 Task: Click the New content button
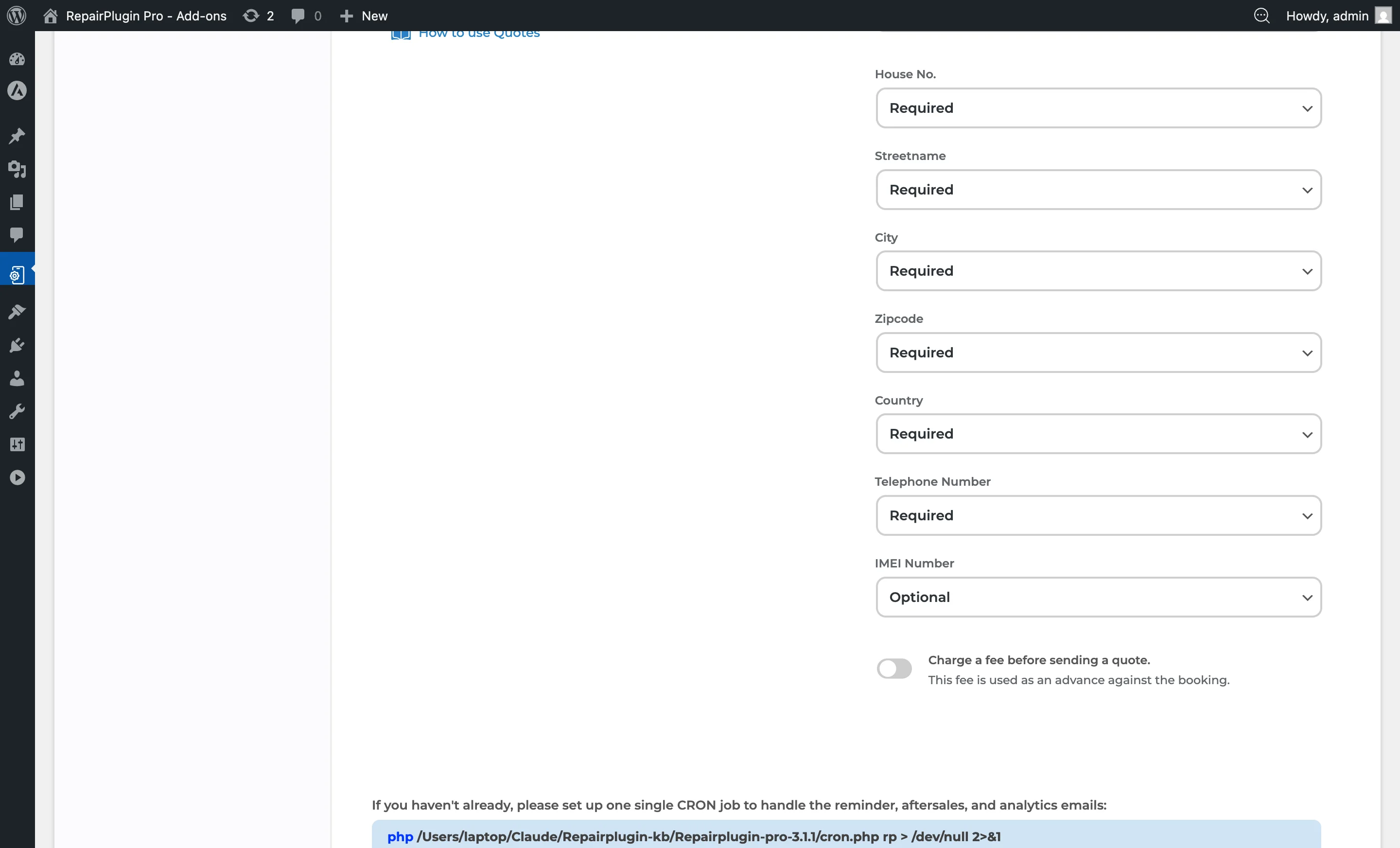pos(364,16)
